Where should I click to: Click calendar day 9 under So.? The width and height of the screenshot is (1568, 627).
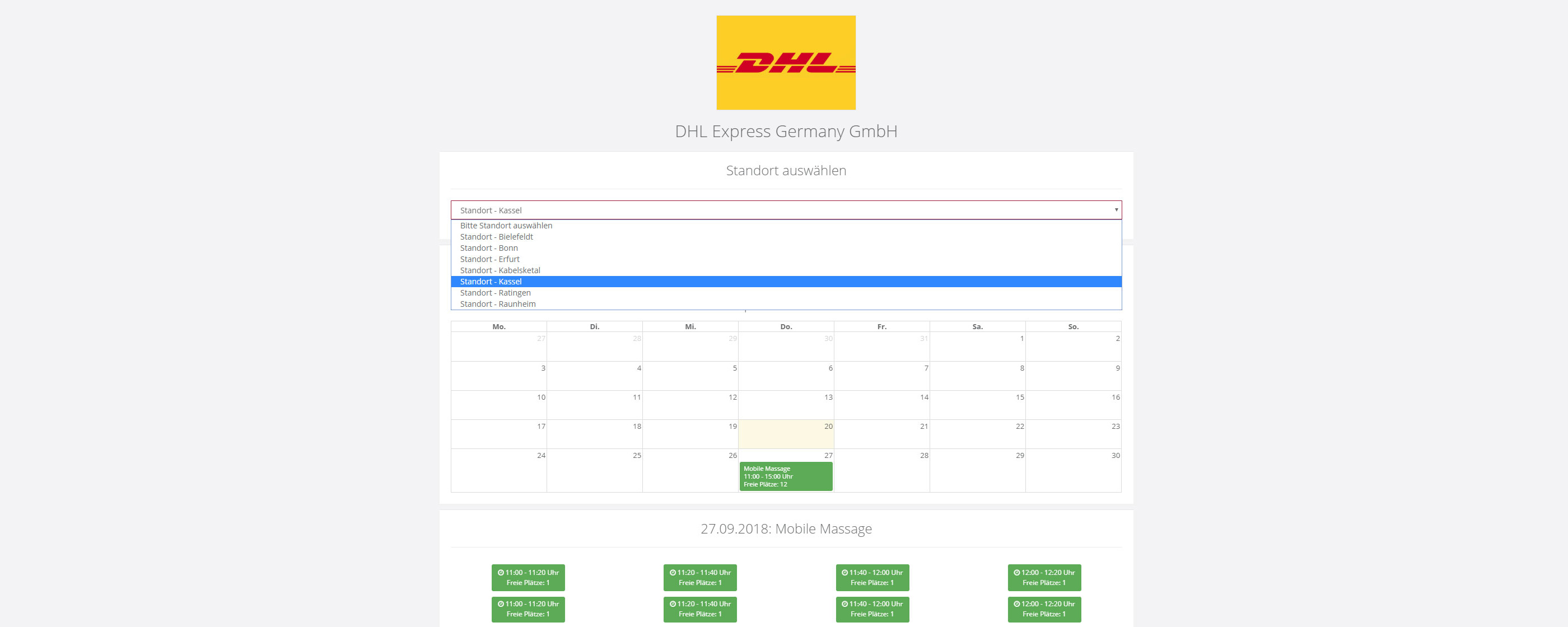pyautogui.click(x=1074, y=376)
